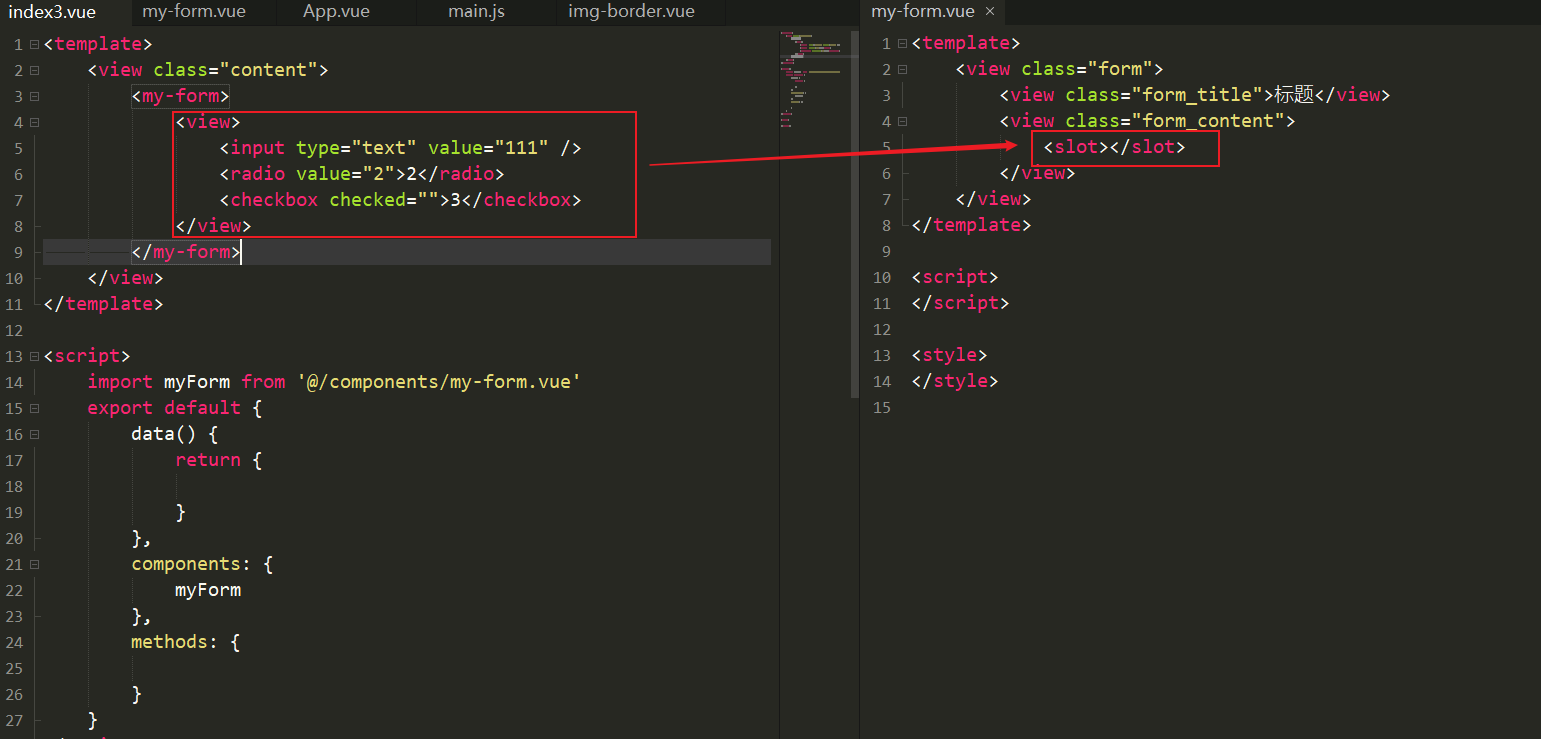
Task: Fold the view class="form" block in right pane
Action: [x=903, y=70]
